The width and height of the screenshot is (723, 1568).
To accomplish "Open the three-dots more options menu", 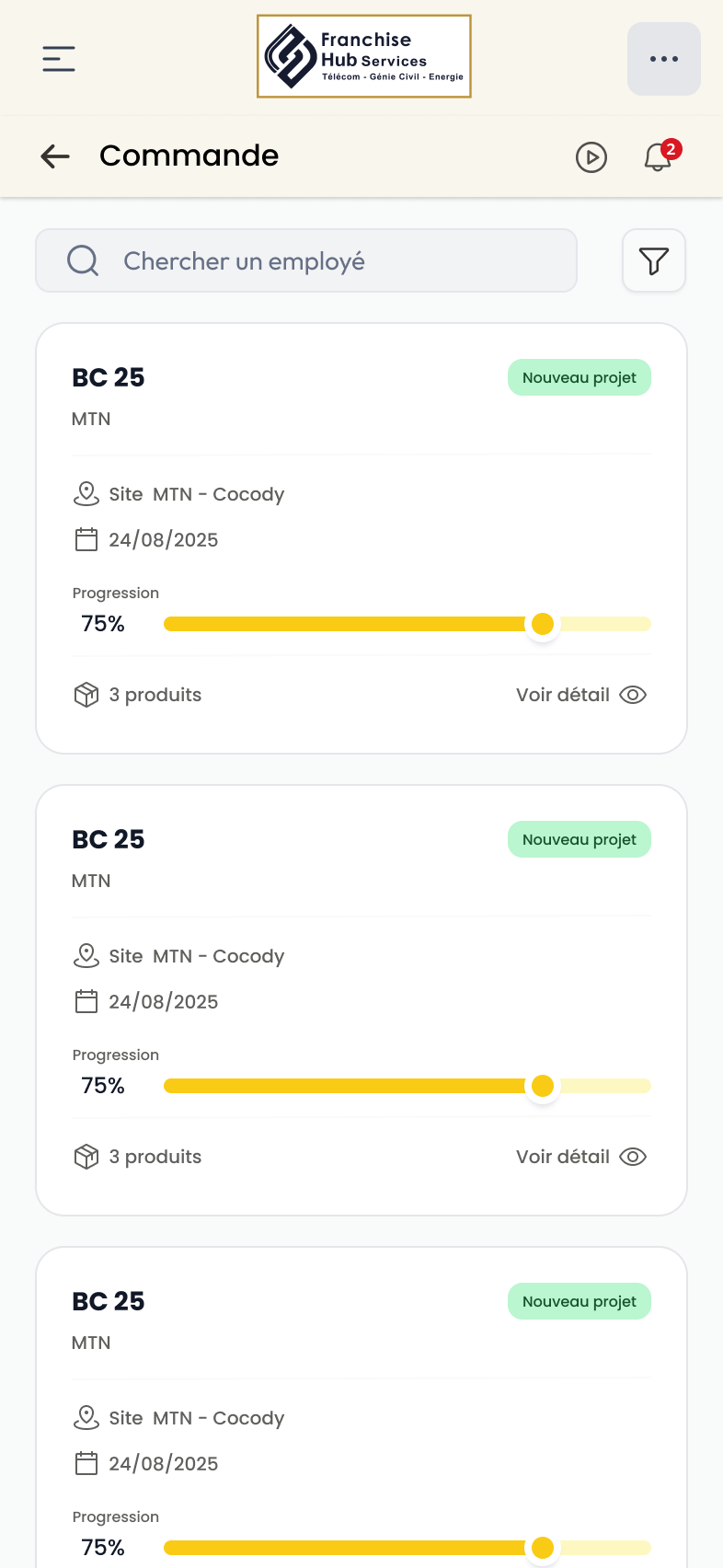I will tap(663, 59).
